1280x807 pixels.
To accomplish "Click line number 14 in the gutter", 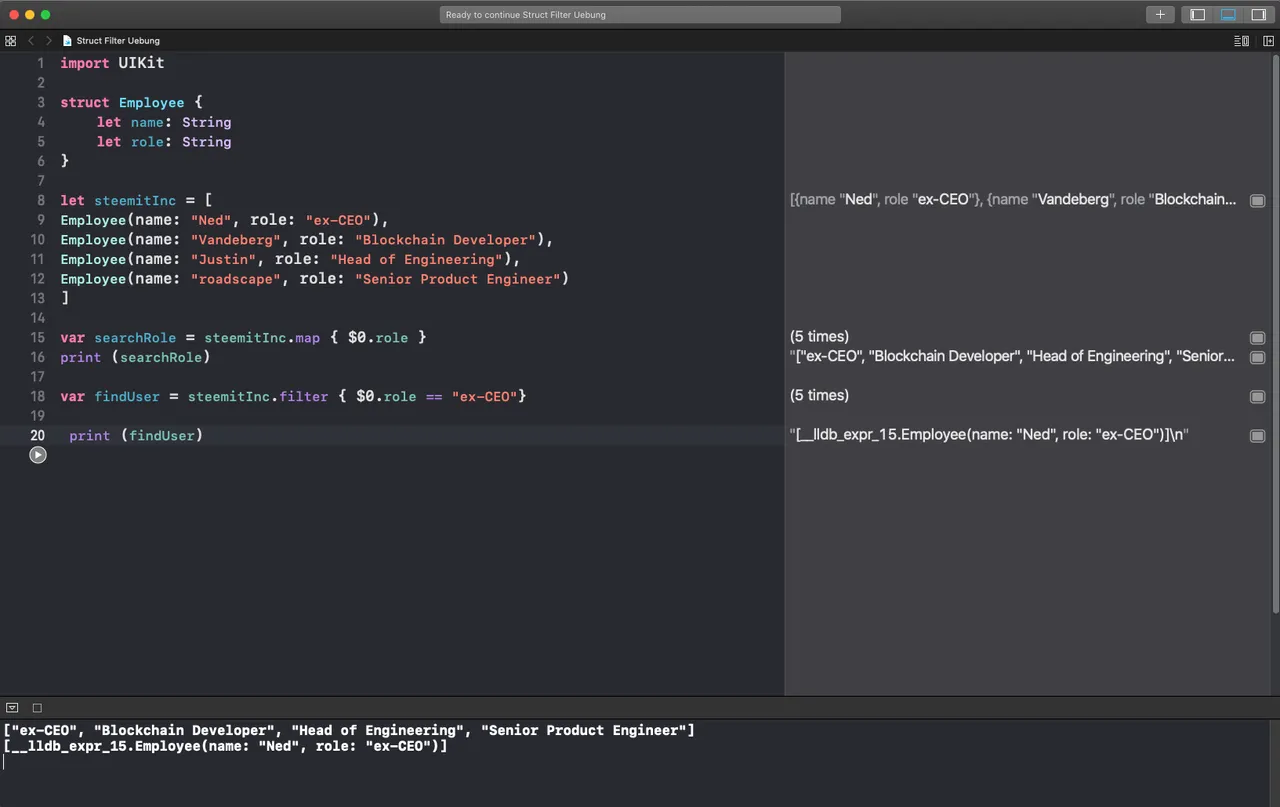I will (x=37, y=318).
